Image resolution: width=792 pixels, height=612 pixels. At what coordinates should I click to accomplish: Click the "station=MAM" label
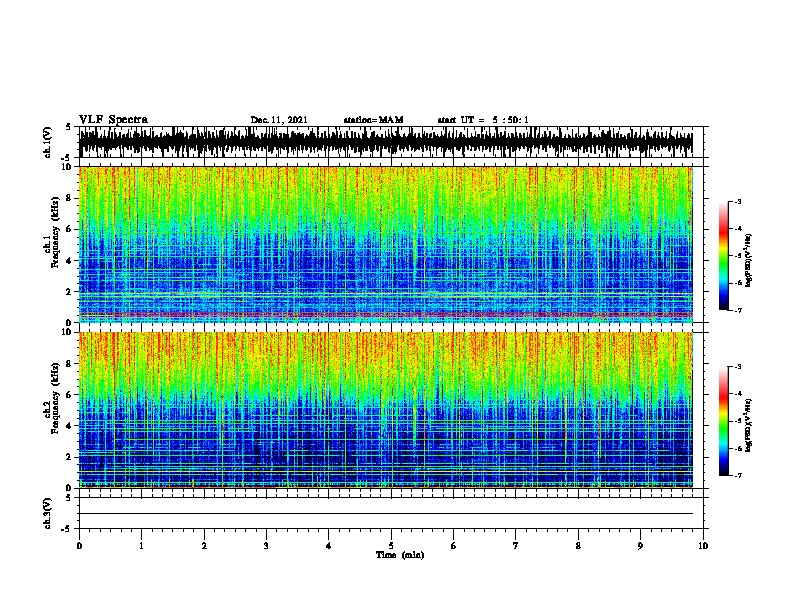(x=373, y=120)
